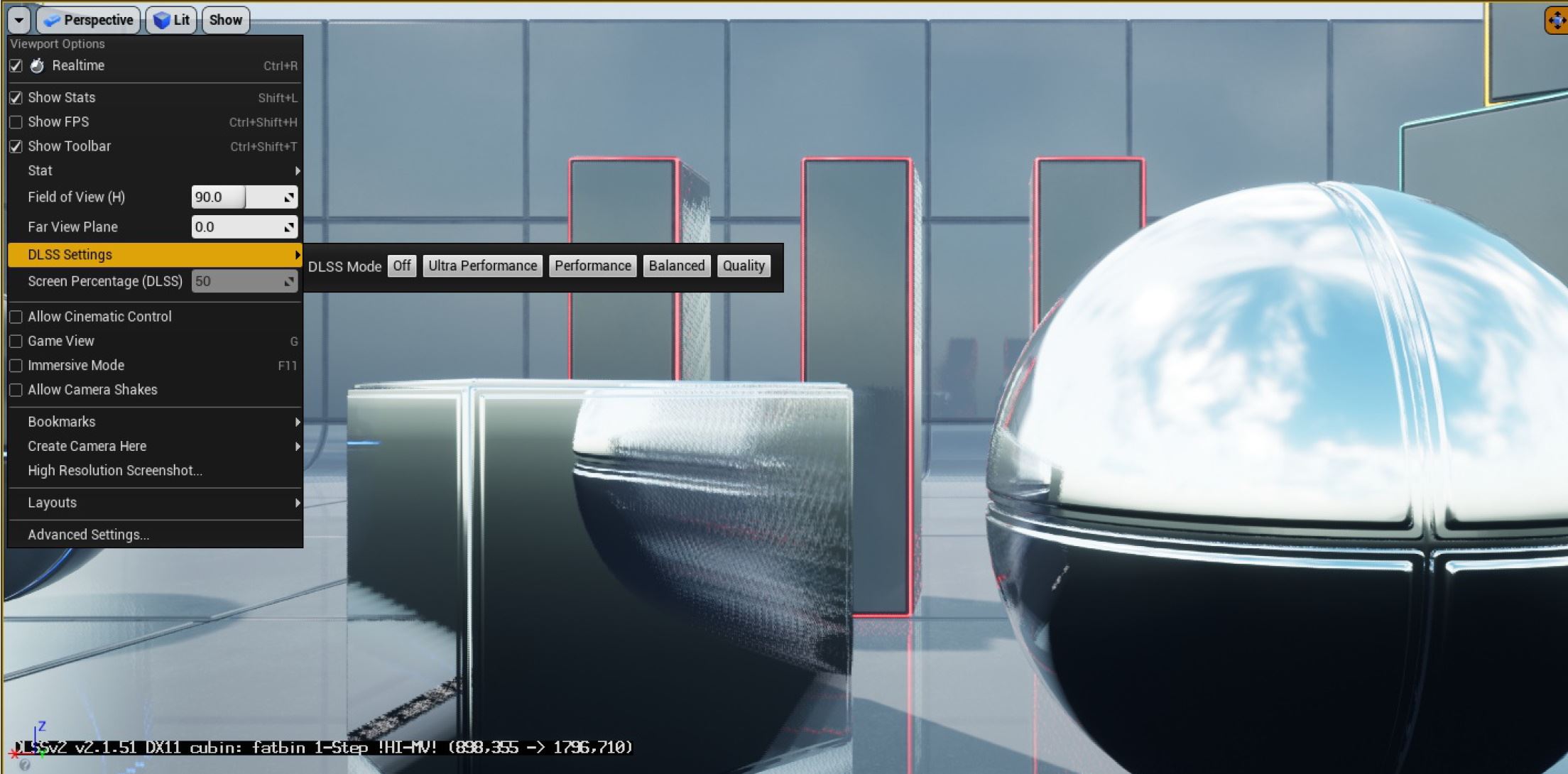The image size is (1568, 774).
Task: Click the Screen Percentage (DLSS) slider
Action: coord(244,281)
